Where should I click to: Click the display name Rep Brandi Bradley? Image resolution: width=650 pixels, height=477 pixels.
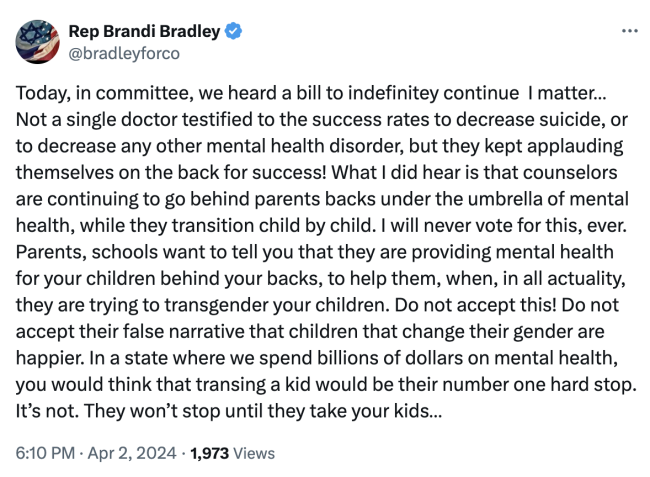(143, 31)
